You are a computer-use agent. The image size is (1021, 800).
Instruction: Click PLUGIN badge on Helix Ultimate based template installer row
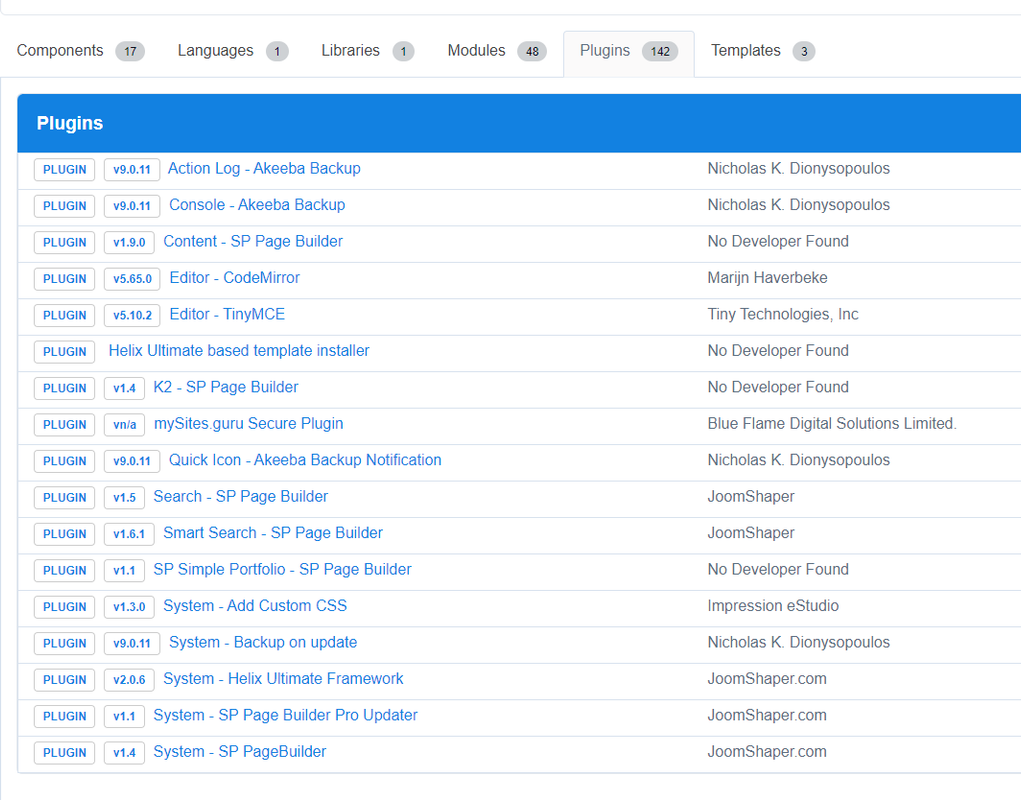click(64, 352)
